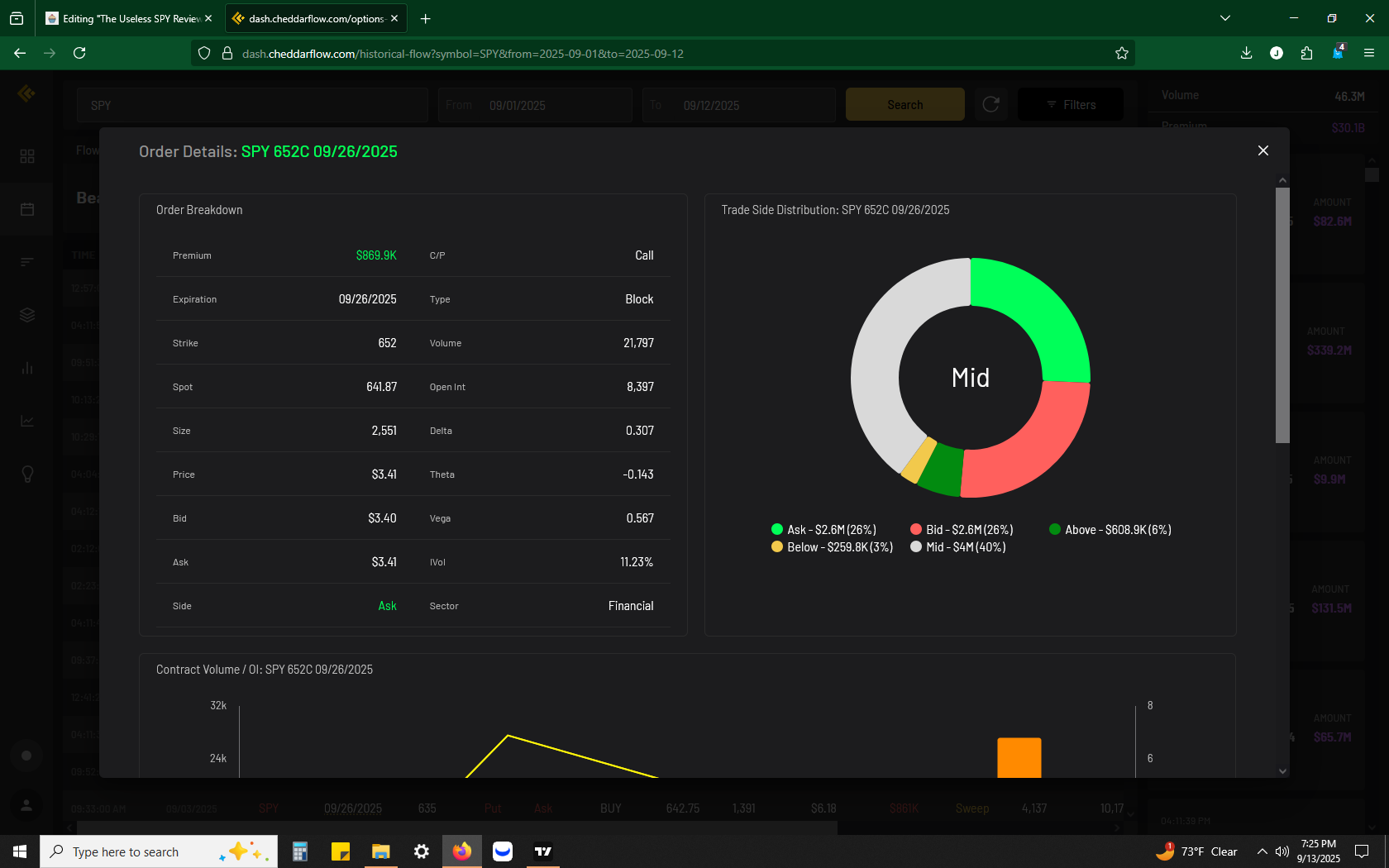This screenshot has width=1389, height=868.
Task: Click the Firefox back arrow
Action: pyautogui.click(x=20, y=53)
